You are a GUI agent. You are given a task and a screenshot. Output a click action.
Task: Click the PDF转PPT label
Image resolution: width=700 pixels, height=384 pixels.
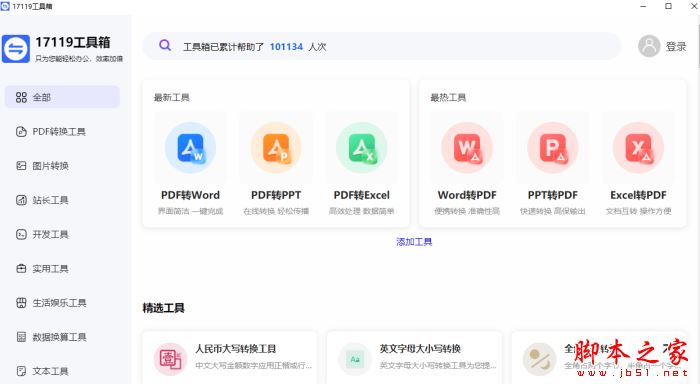click(x=276, y=195)
